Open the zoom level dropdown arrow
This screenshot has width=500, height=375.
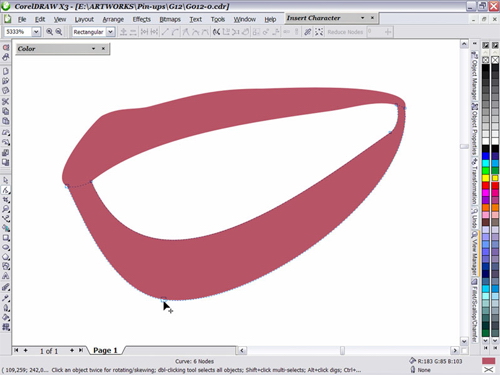36,32
